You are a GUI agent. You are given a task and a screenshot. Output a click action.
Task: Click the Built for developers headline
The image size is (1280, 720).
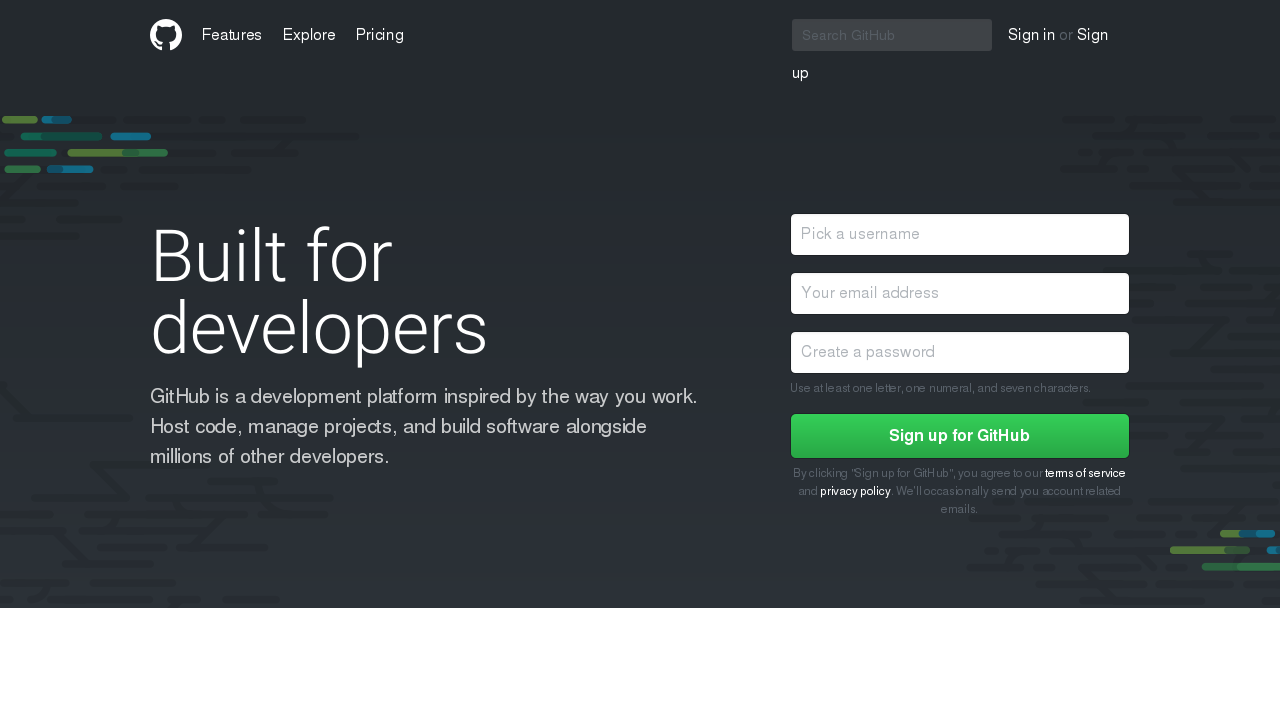(319, 292)
